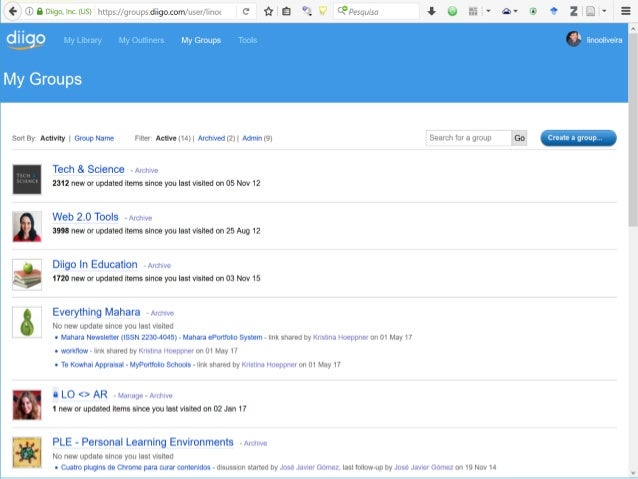638x479 pixels.
Task: Click the Z extension icon
Action: point(574,11)
